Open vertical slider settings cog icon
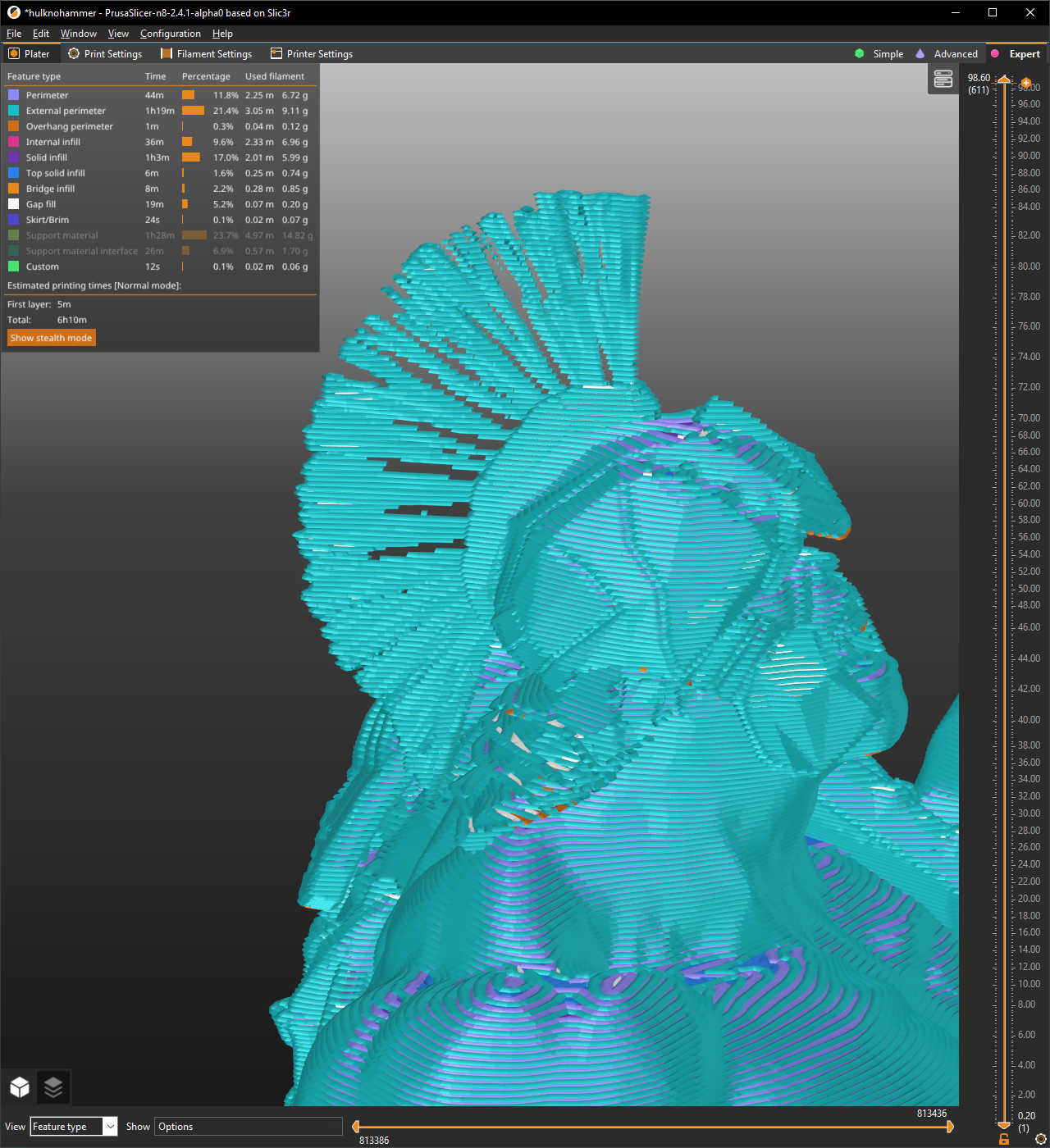 point(1041,1139)
